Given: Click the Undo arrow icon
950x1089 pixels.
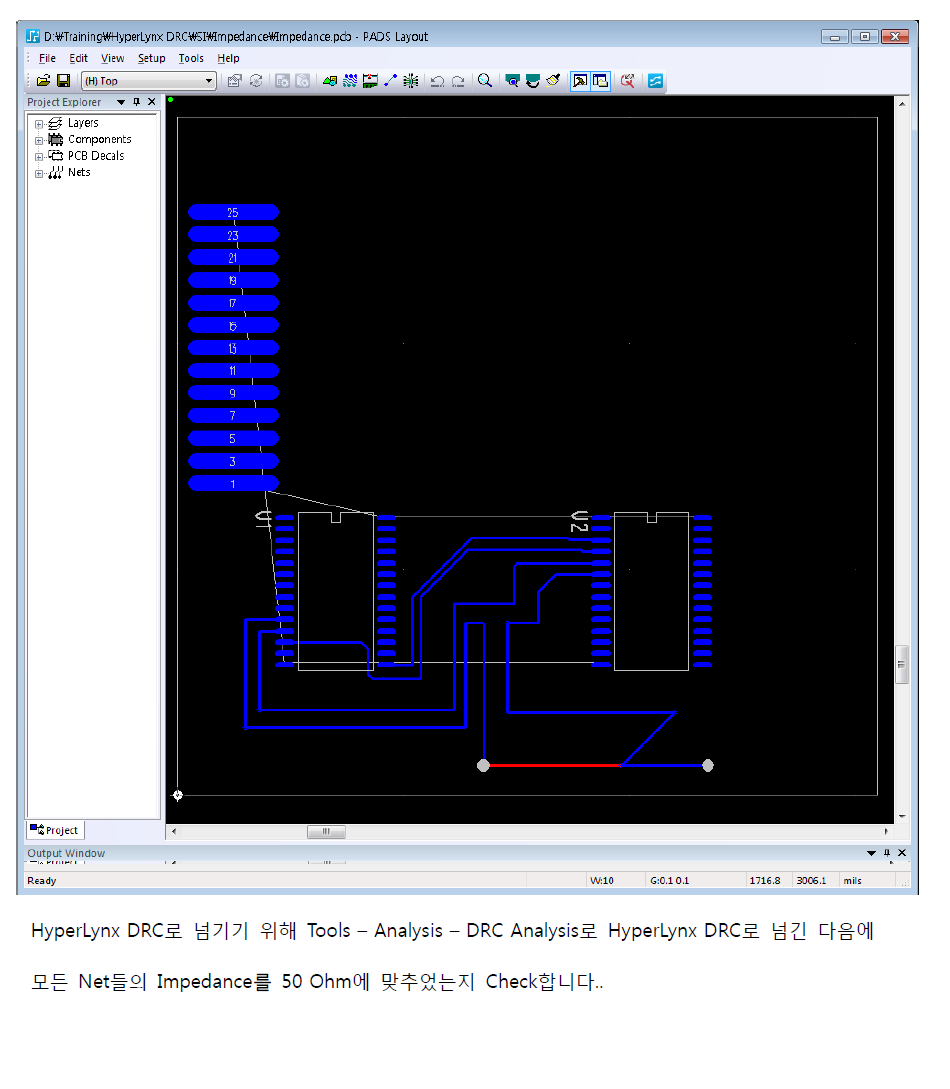Looking at the screenshot, I should coord(437,81).
